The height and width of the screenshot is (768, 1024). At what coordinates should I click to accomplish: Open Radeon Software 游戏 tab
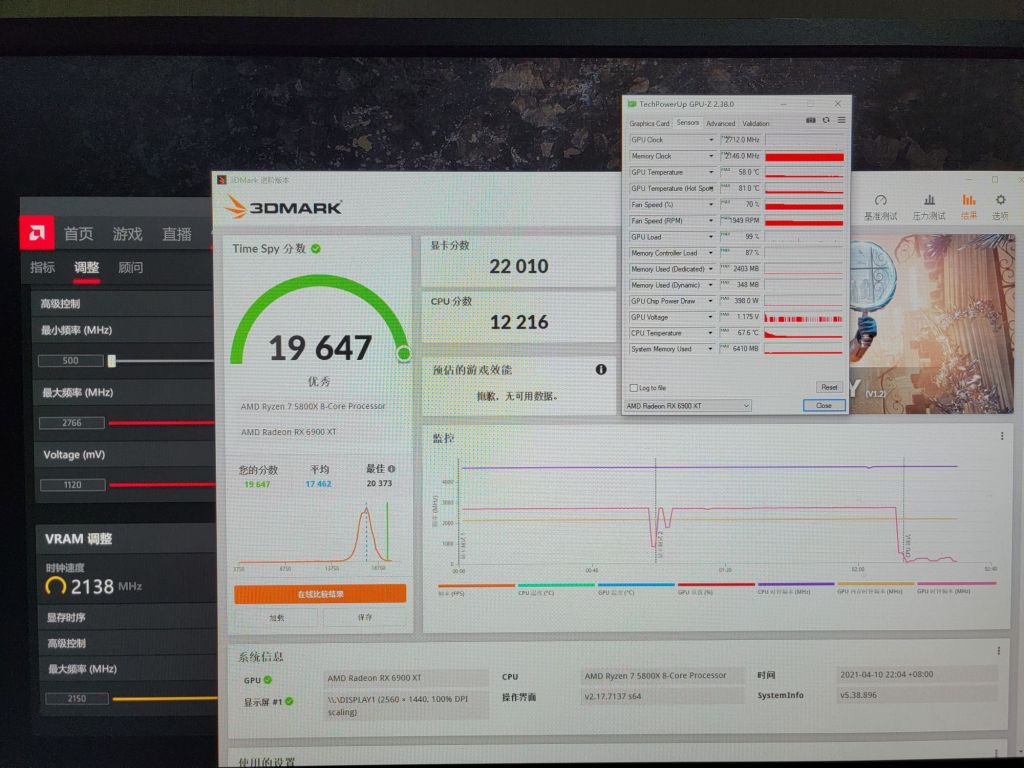(x=127, y=234)
